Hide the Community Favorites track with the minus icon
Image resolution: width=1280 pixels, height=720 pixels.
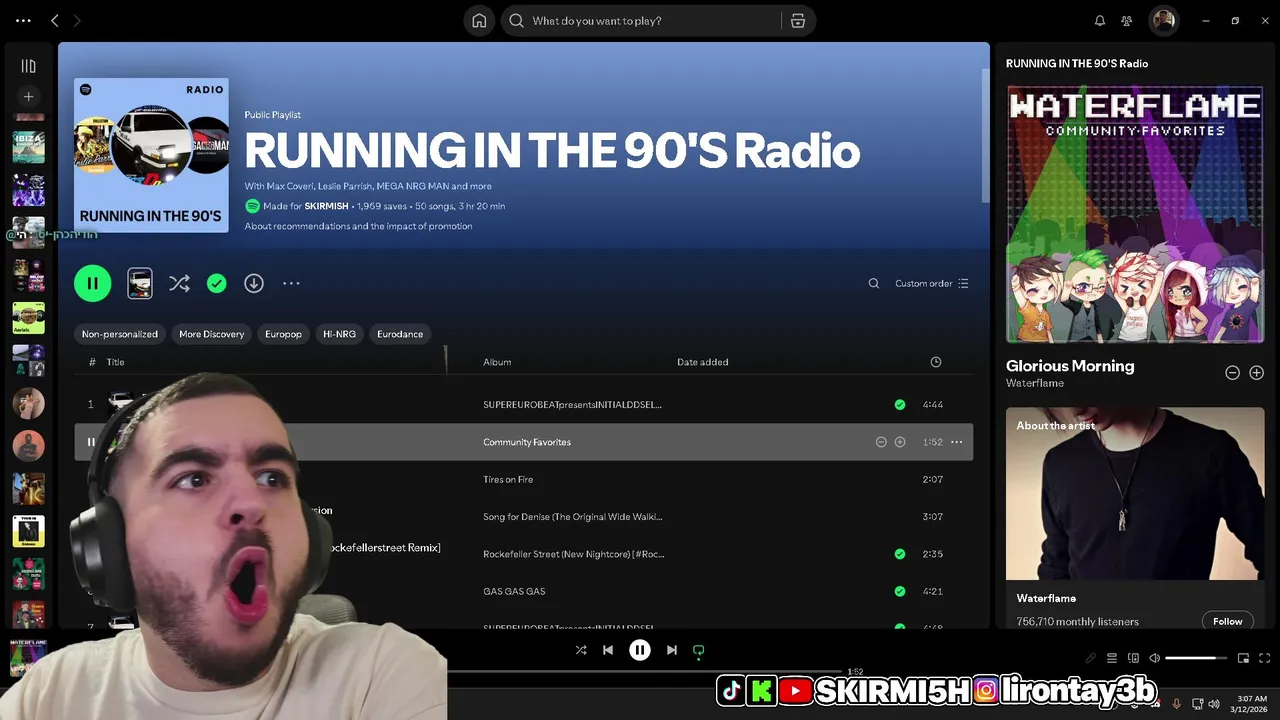(x=881, y=442)
